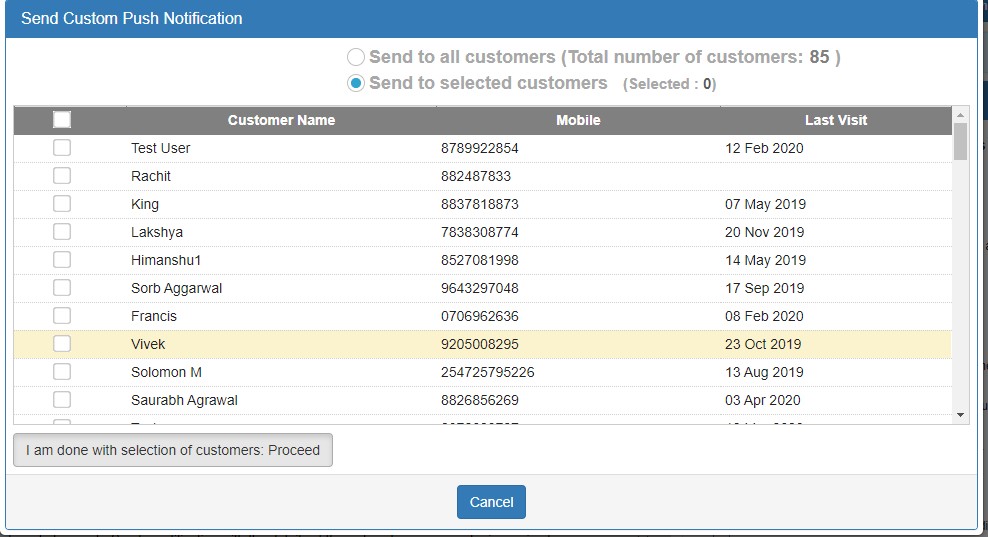Click mobile number 0706962636
This screenshot has width=988, height=537.
[480, 316]
